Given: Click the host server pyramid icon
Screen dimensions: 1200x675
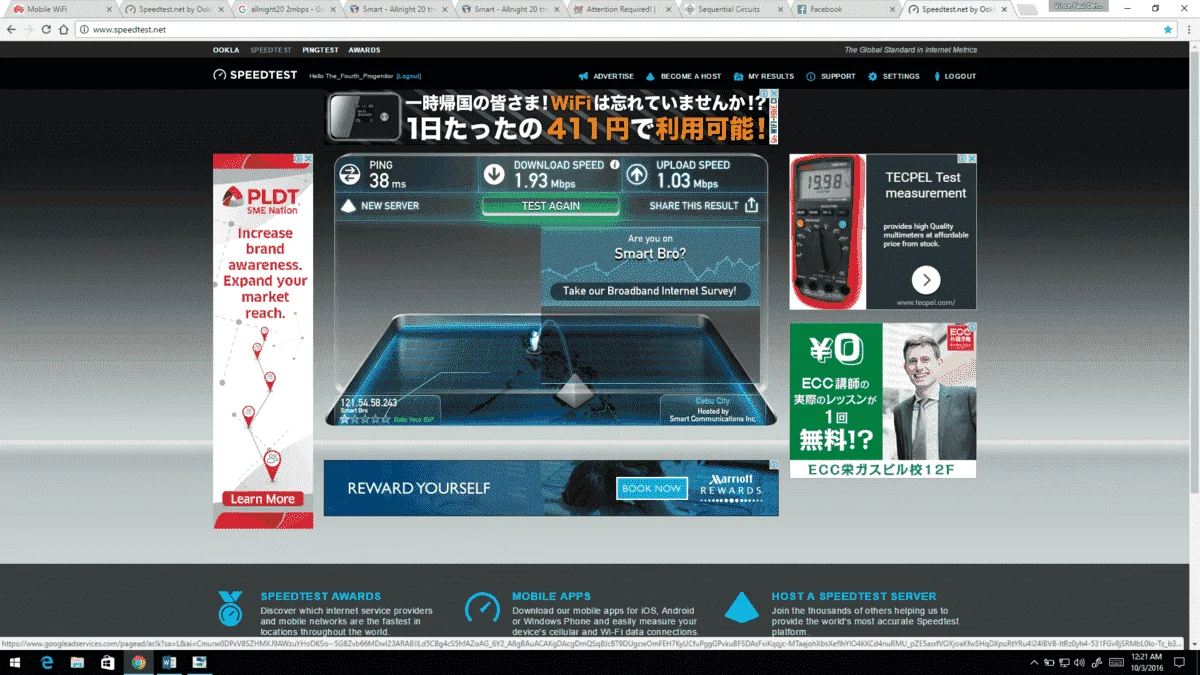Looking at the screenshot, I should (741, 607).
